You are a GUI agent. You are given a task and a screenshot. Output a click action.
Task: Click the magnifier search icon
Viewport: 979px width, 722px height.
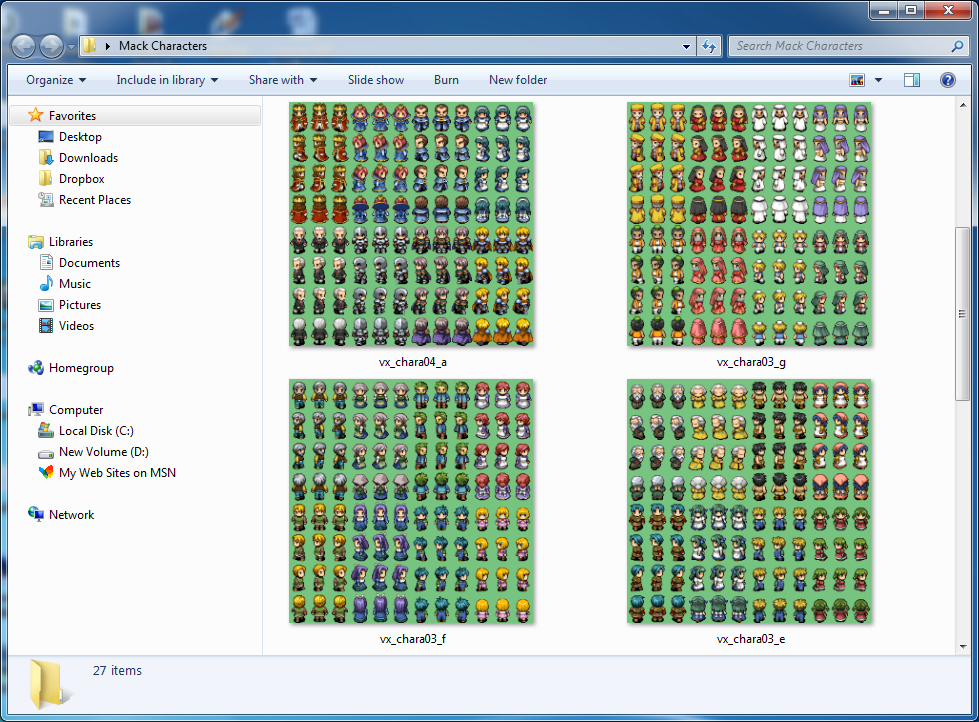click(957, 46)
